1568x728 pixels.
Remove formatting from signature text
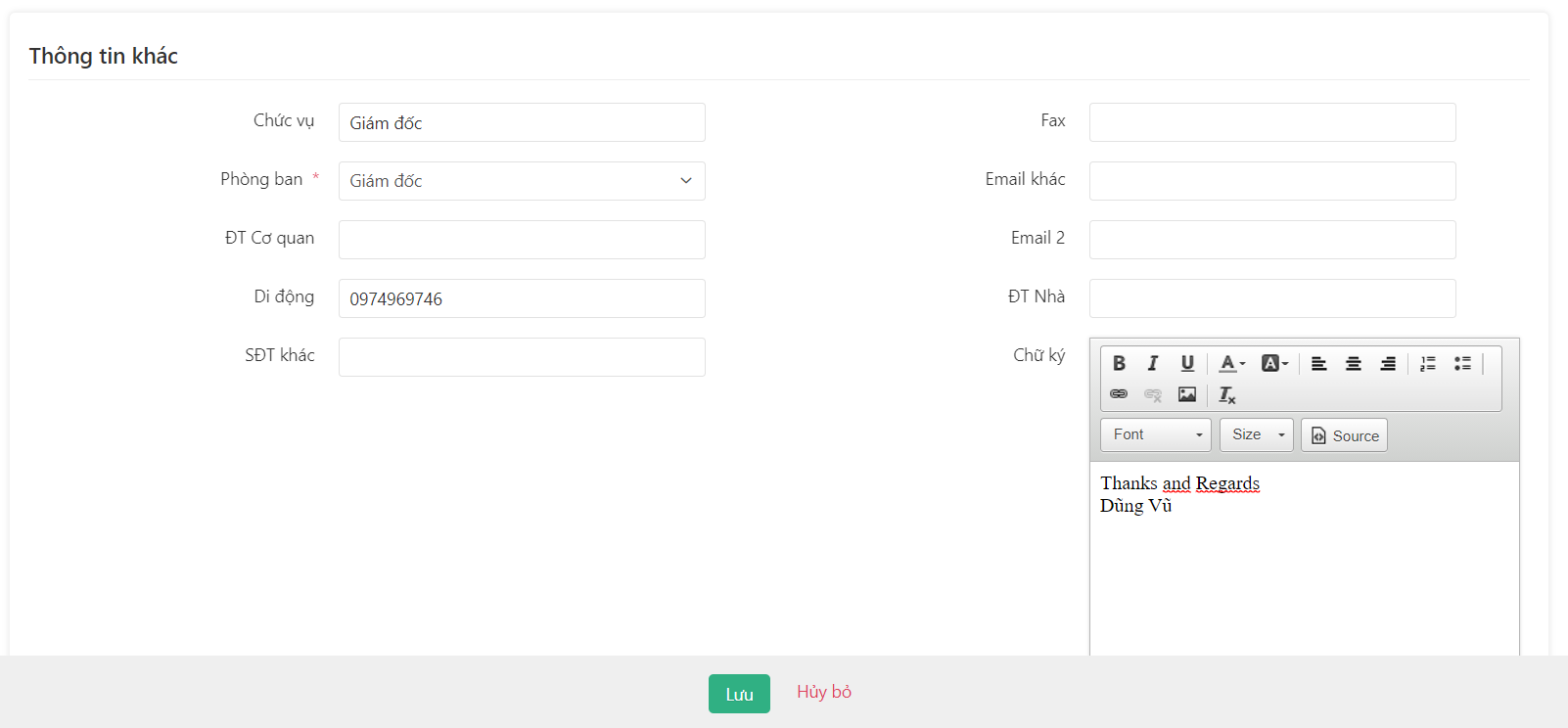point(1227,394)
